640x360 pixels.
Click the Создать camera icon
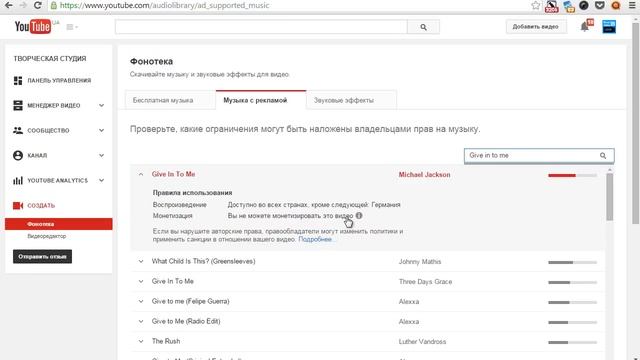[18, 205]
